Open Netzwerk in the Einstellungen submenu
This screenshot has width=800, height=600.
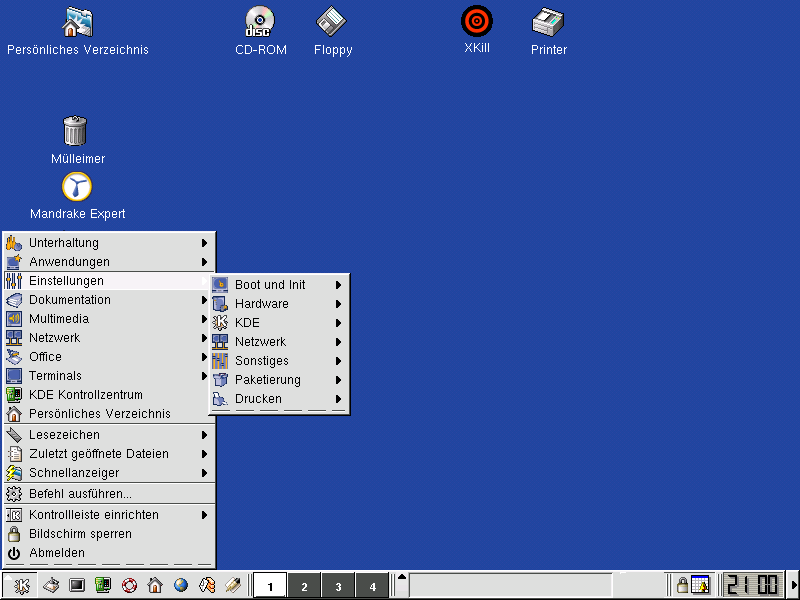pyautogui.click(x=279, y=342)
